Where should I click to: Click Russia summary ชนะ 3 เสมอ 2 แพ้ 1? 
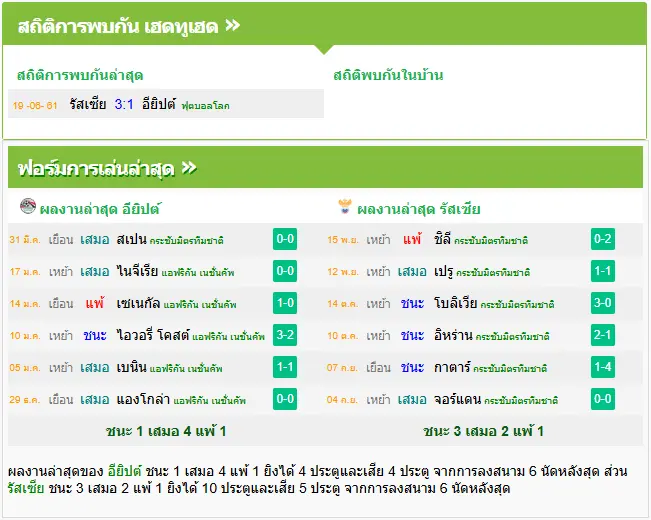point(483,431)
